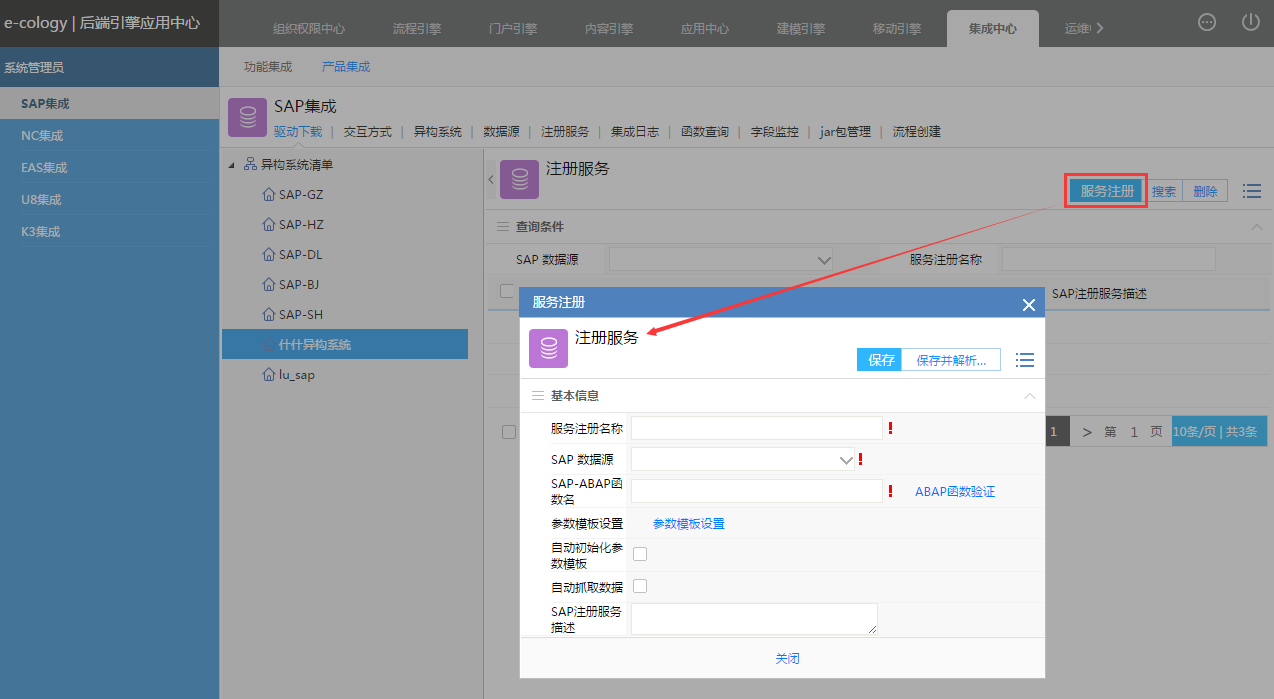The width and height of the screenshot is (1274, 699).
Task: Click the 基本信息 section handle icon
Action: click(538, 396)
